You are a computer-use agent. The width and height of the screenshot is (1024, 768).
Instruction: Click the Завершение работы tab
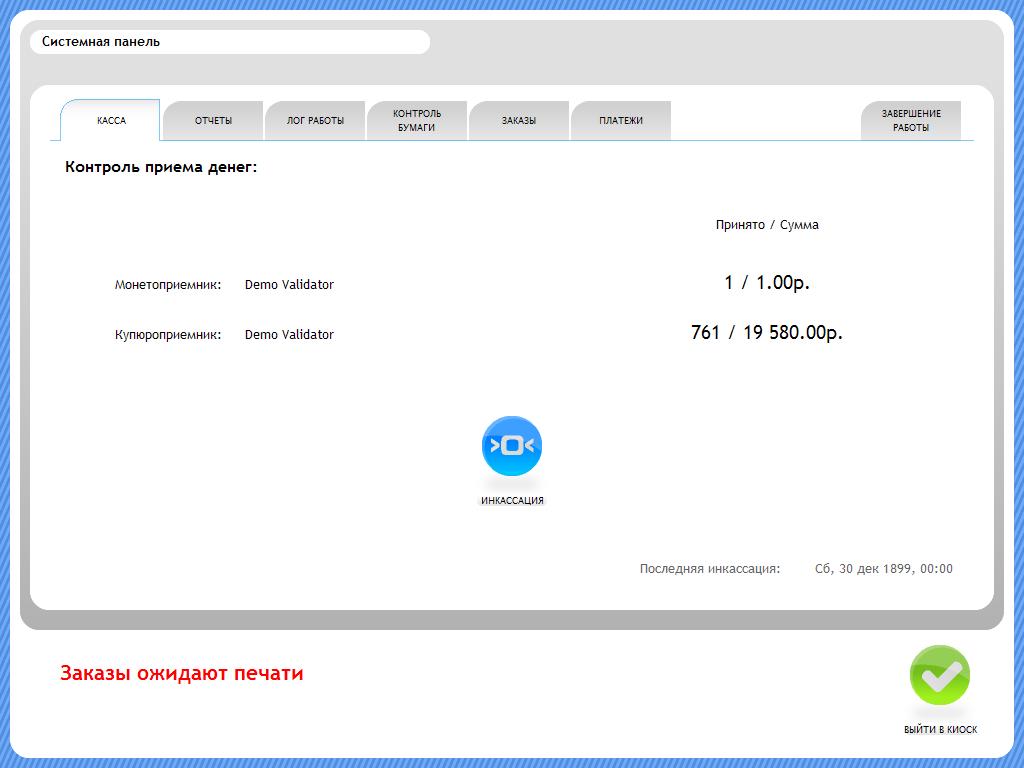[911, 121]
